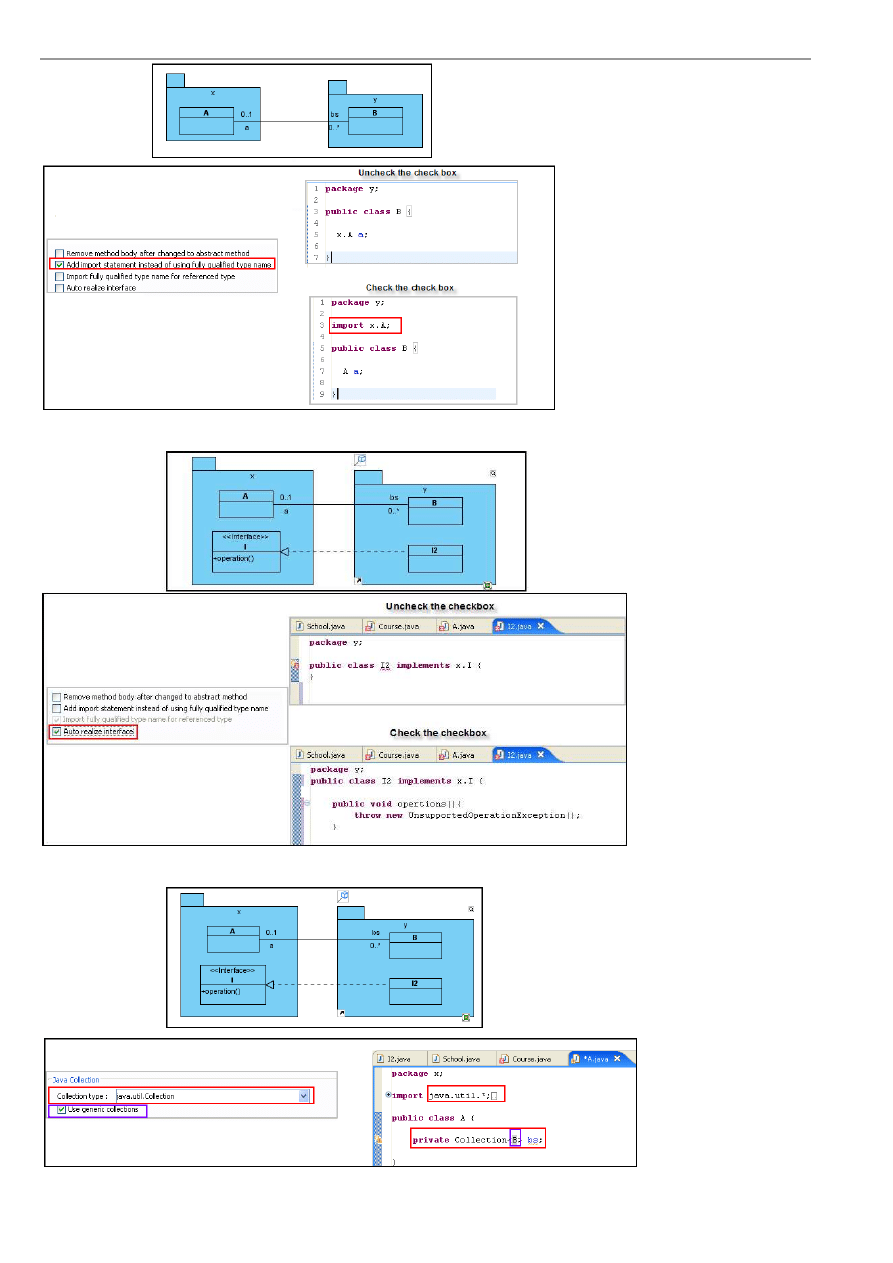Click resource icon above package y in middle diagram
The height and width of the screenshot is (1263, 893).
(x=361, y=459)
